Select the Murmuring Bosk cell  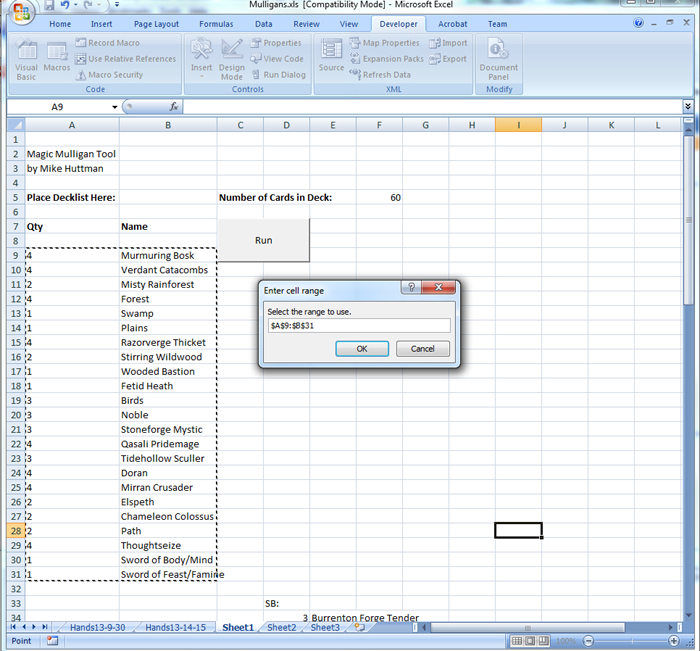pos(168,255)
